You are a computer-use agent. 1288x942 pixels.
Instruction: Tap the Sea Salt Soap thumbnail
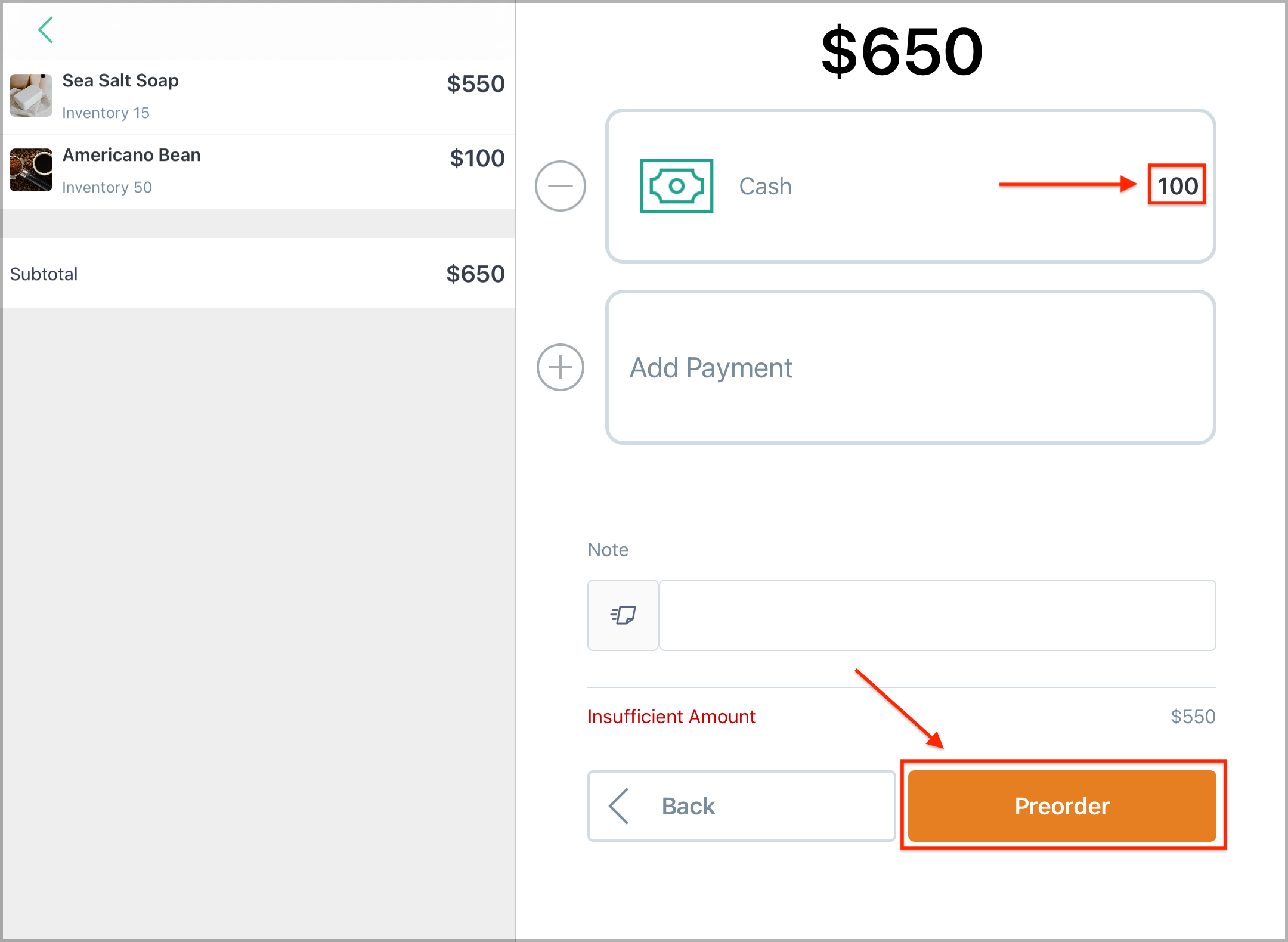31,95
